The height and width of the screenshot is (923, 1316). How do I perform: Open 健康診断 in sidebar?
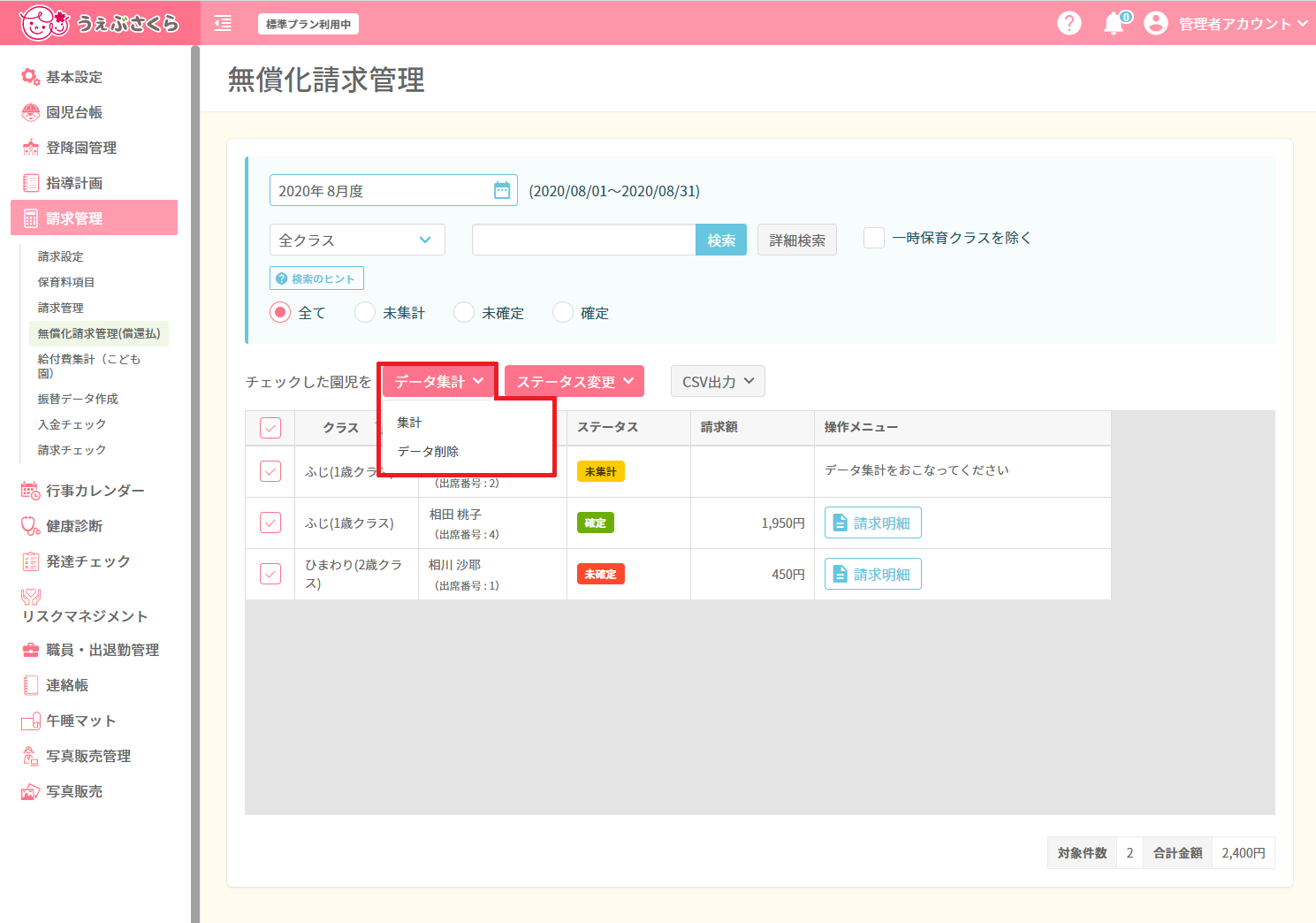pyautogui.click(x=74, y=526)
